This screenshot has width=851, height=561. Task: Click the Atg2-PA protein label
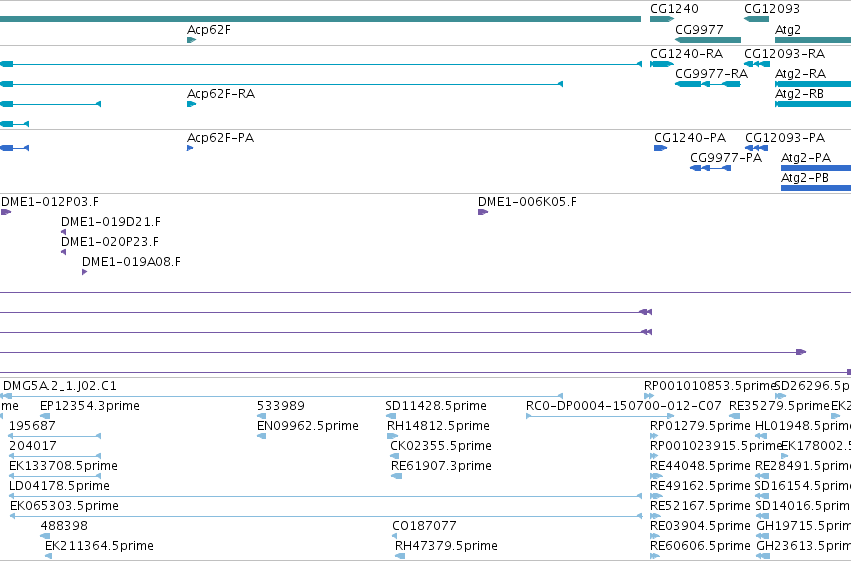806,158
